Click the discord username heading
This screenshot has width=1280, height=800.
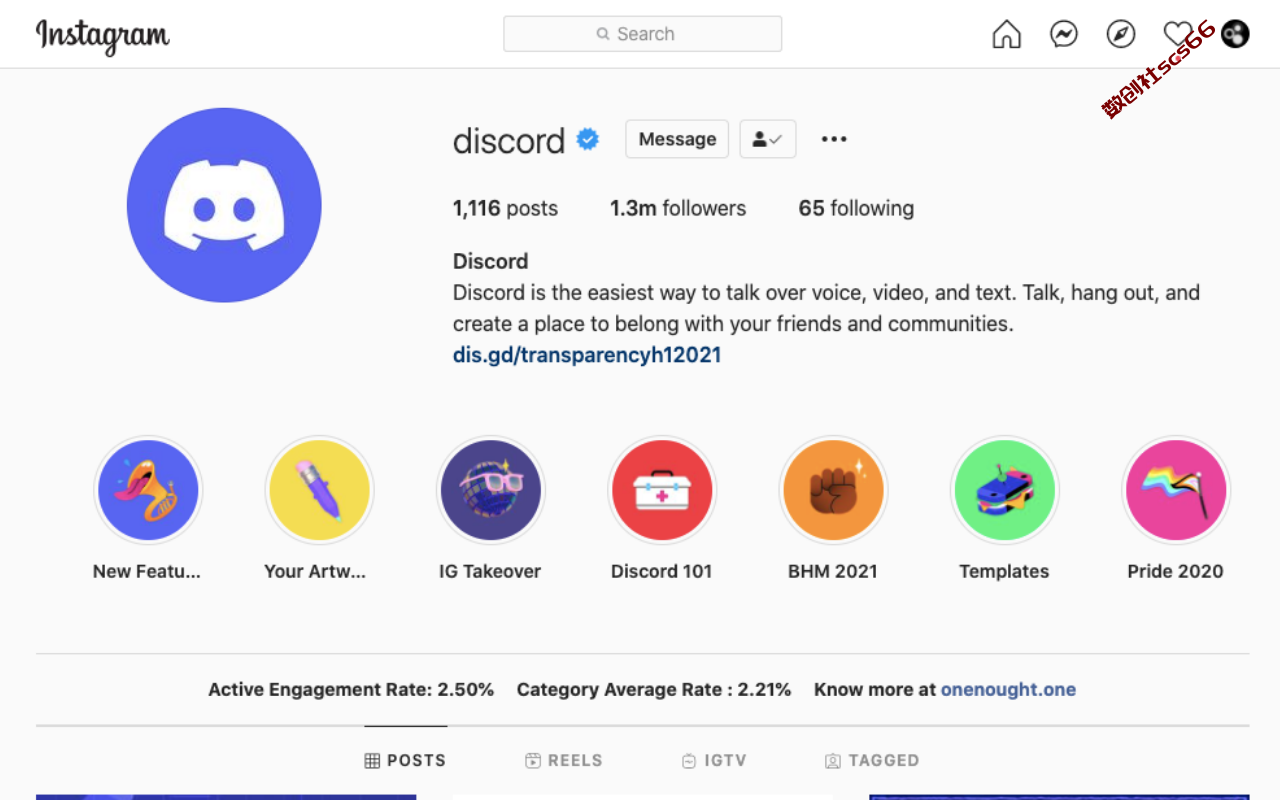509,140
